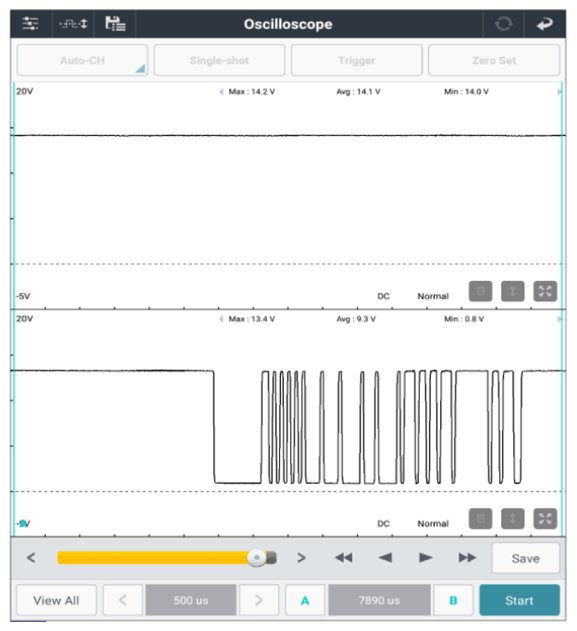
Task: Expand bottom channel to fullscreen
Action: click(x=545, y=518)
